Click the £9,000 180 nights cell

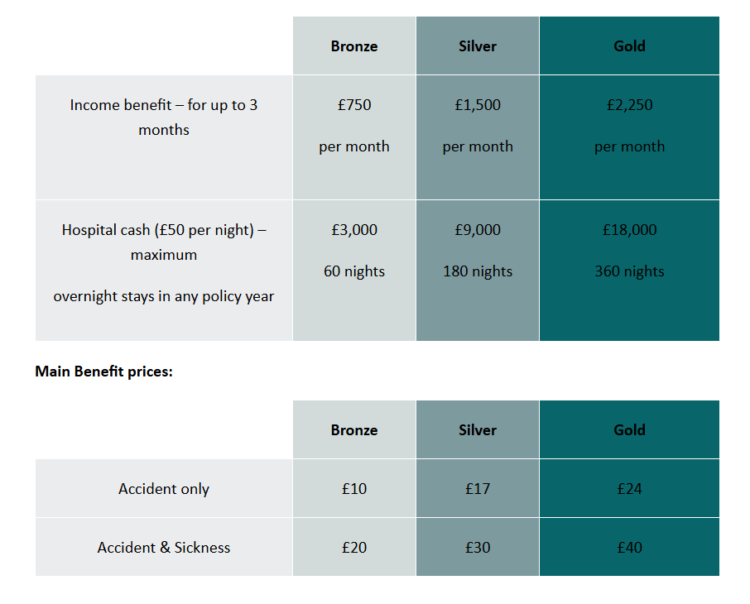[477, 250]
